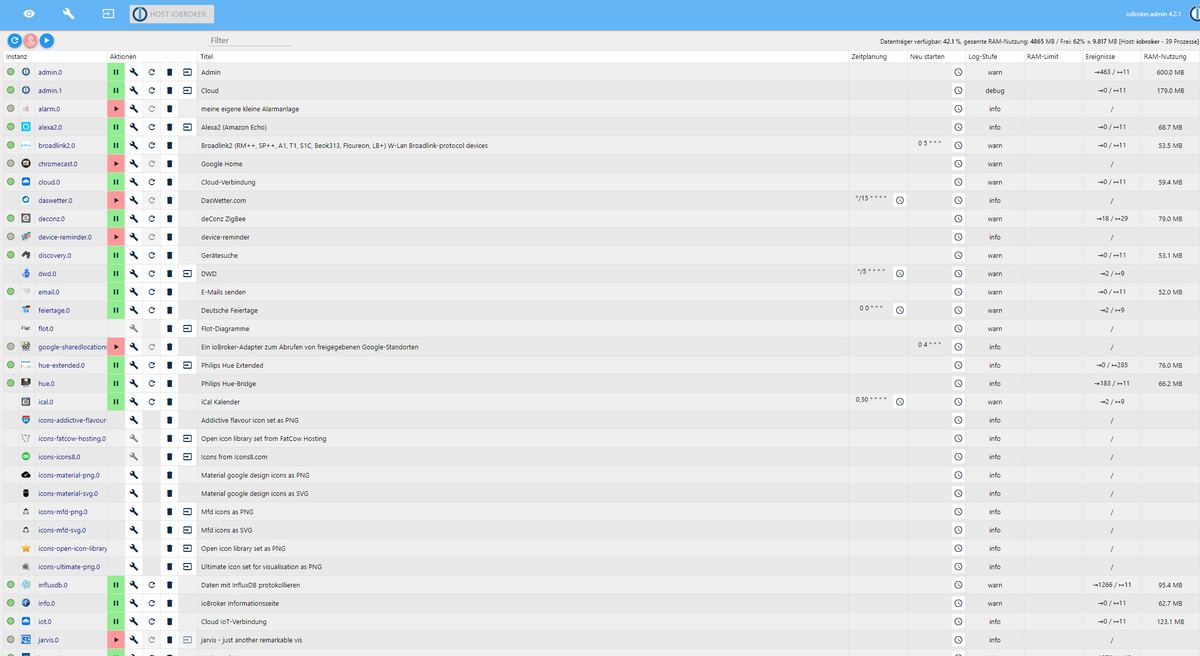Click the Log-Stufe column header
The width and height of the screenshot is (1200, 656).
click(x=983, y=57)
